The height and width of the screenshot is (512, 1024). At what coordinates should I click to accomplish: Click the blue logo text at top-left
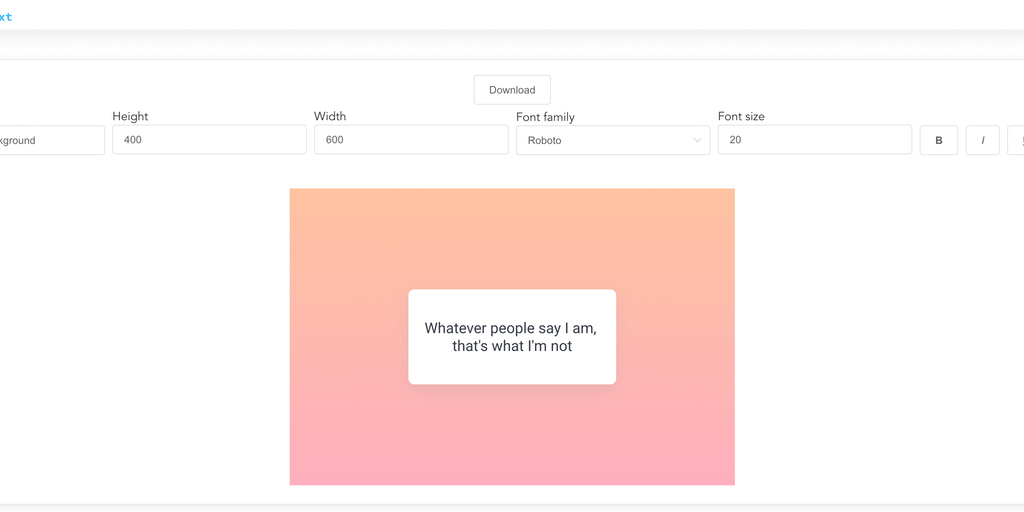6,17
